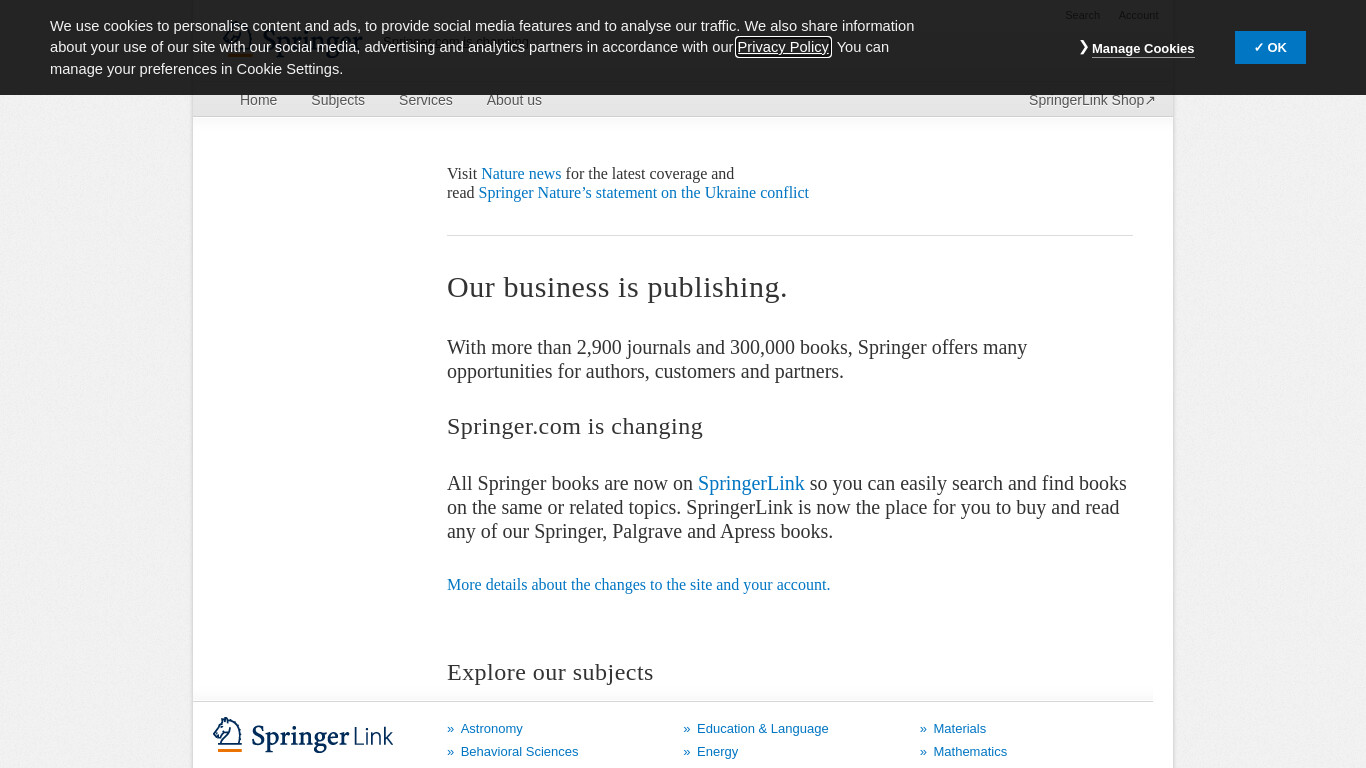Follow the SpringerLink link in paragraph
This screenshot has width=1366, height=768.
point(751,484)
